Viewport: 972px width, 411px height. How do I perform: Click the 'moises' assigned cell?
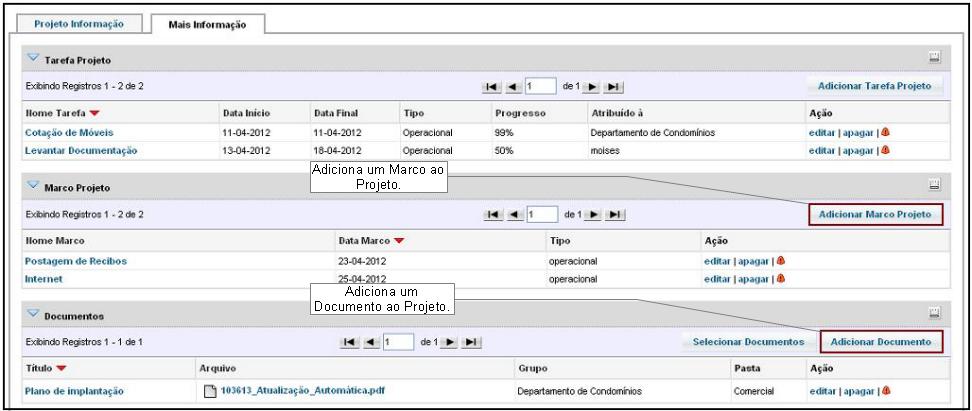pos(605,151)
